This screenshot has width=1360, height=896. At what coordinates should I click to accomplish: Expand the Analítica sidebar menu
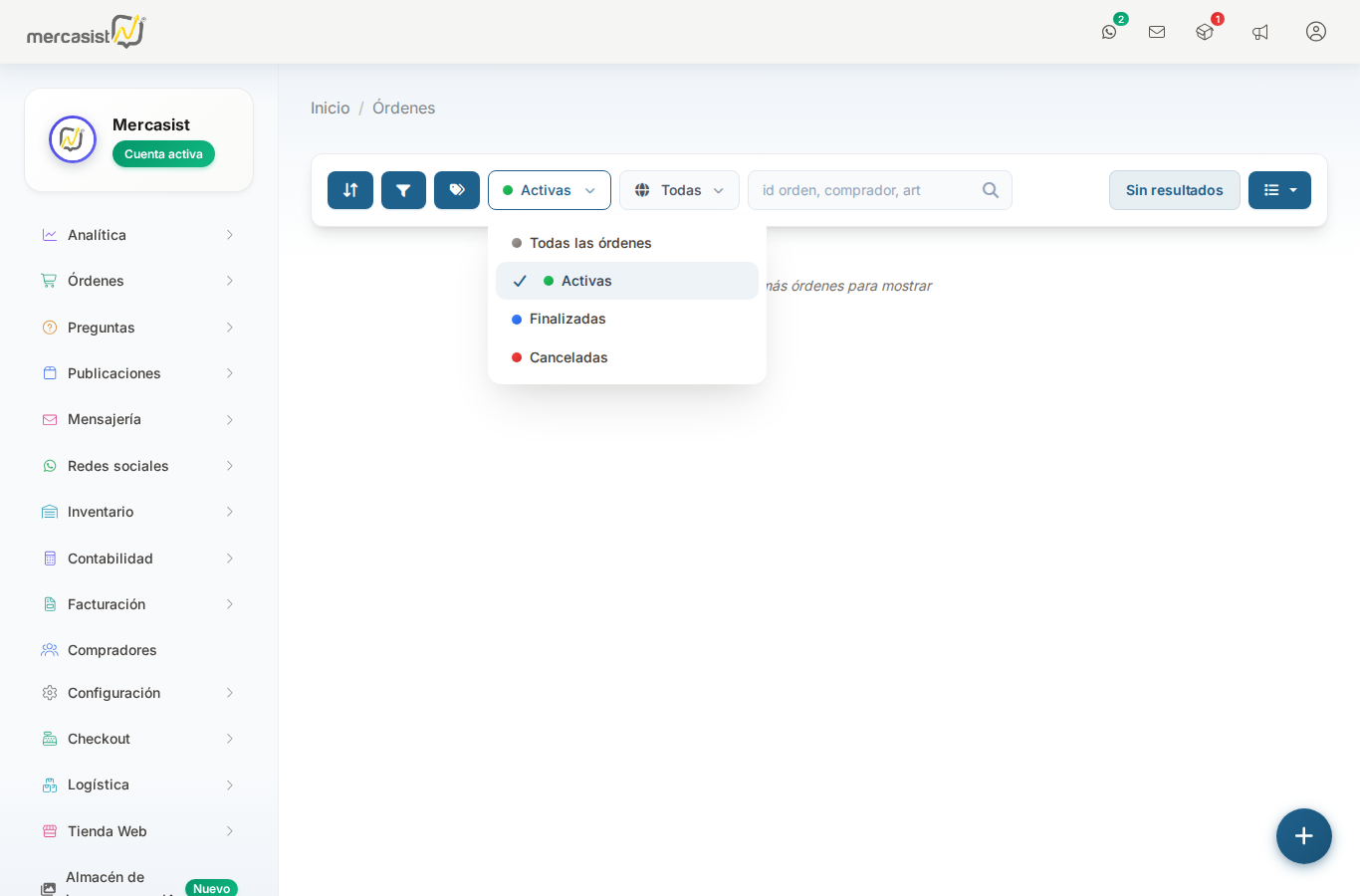[x=138, y=235]
